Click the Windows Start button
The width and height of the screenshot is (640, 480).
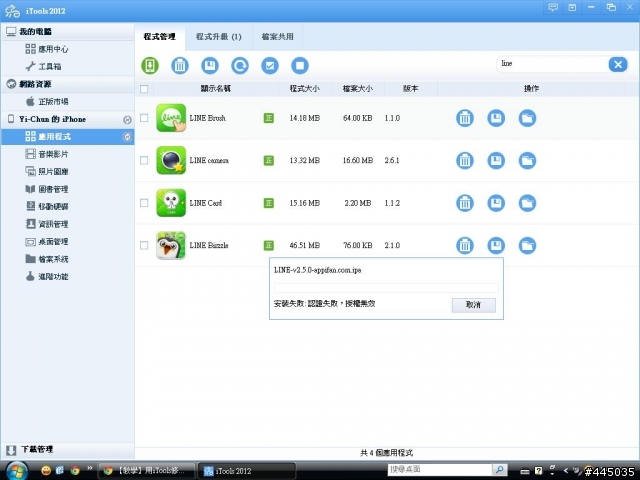click(17, 471)
